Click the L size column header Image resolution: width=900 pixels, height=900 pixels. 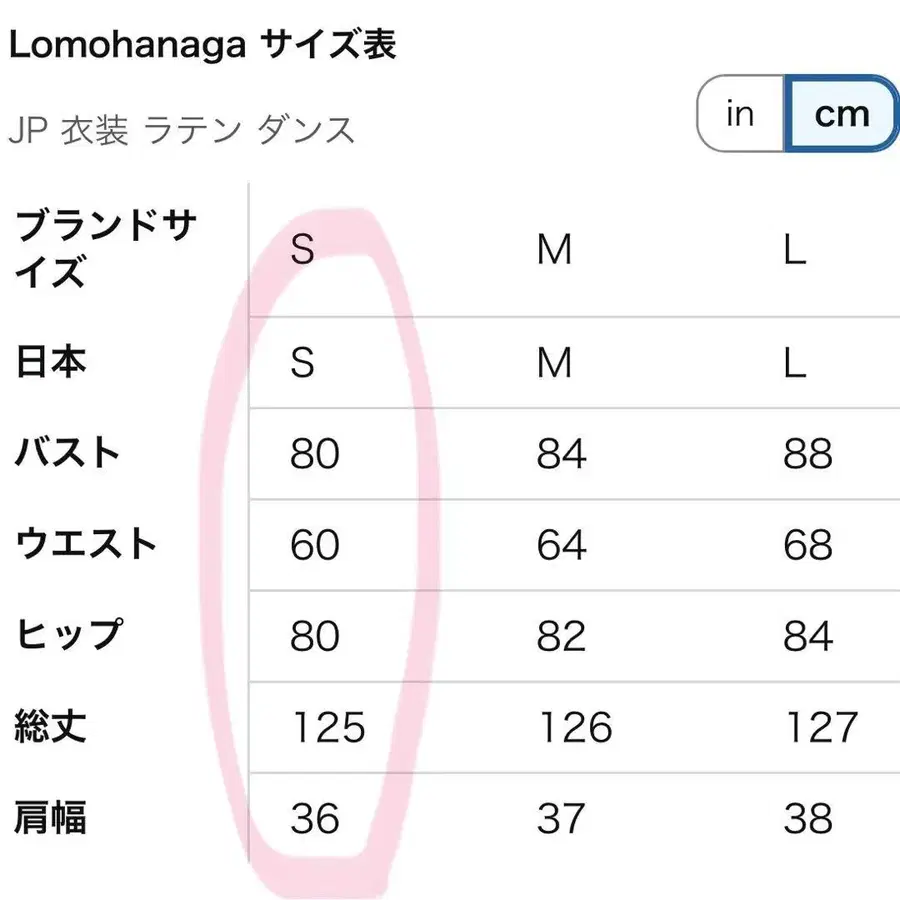click(796, 250)
